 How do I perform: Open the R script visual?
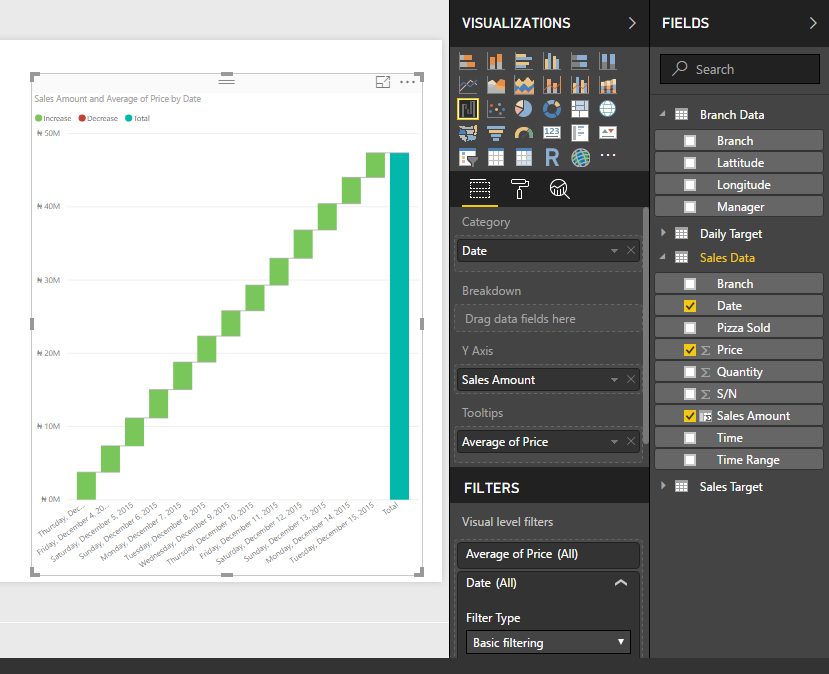[x=551, y=156]
